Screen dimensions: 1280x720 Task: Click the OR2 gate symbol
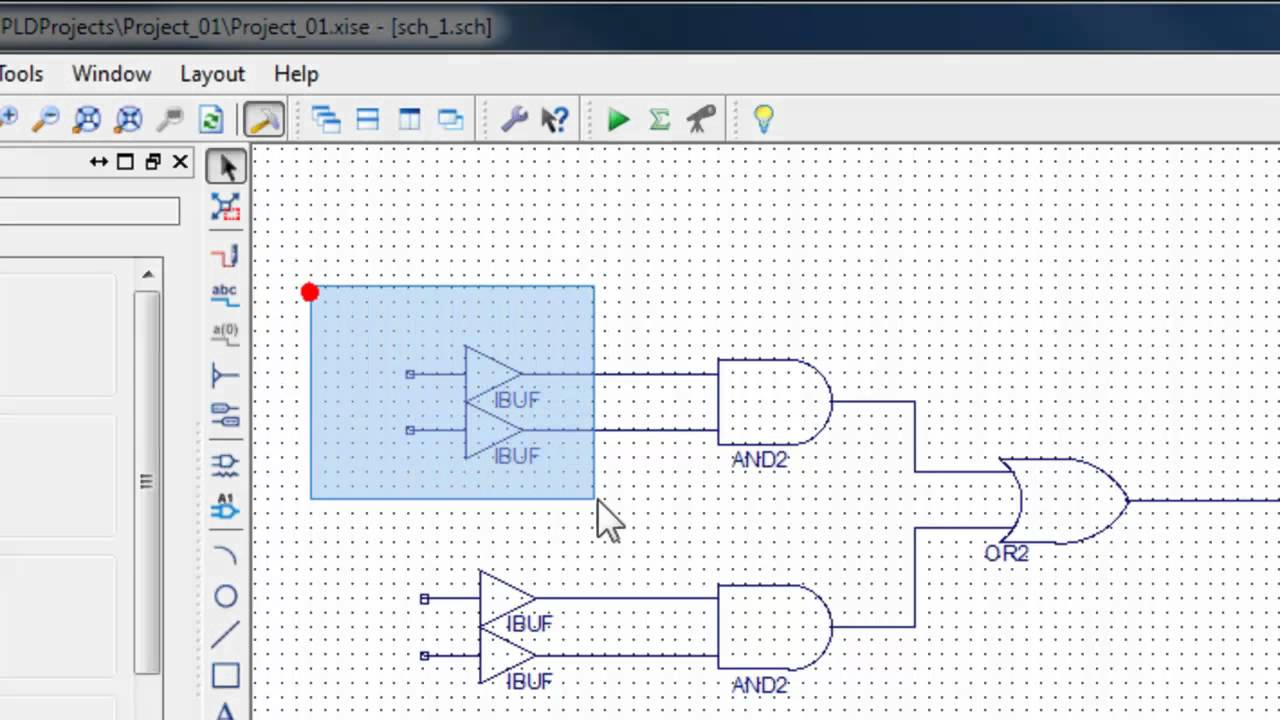click(1065, 501)
